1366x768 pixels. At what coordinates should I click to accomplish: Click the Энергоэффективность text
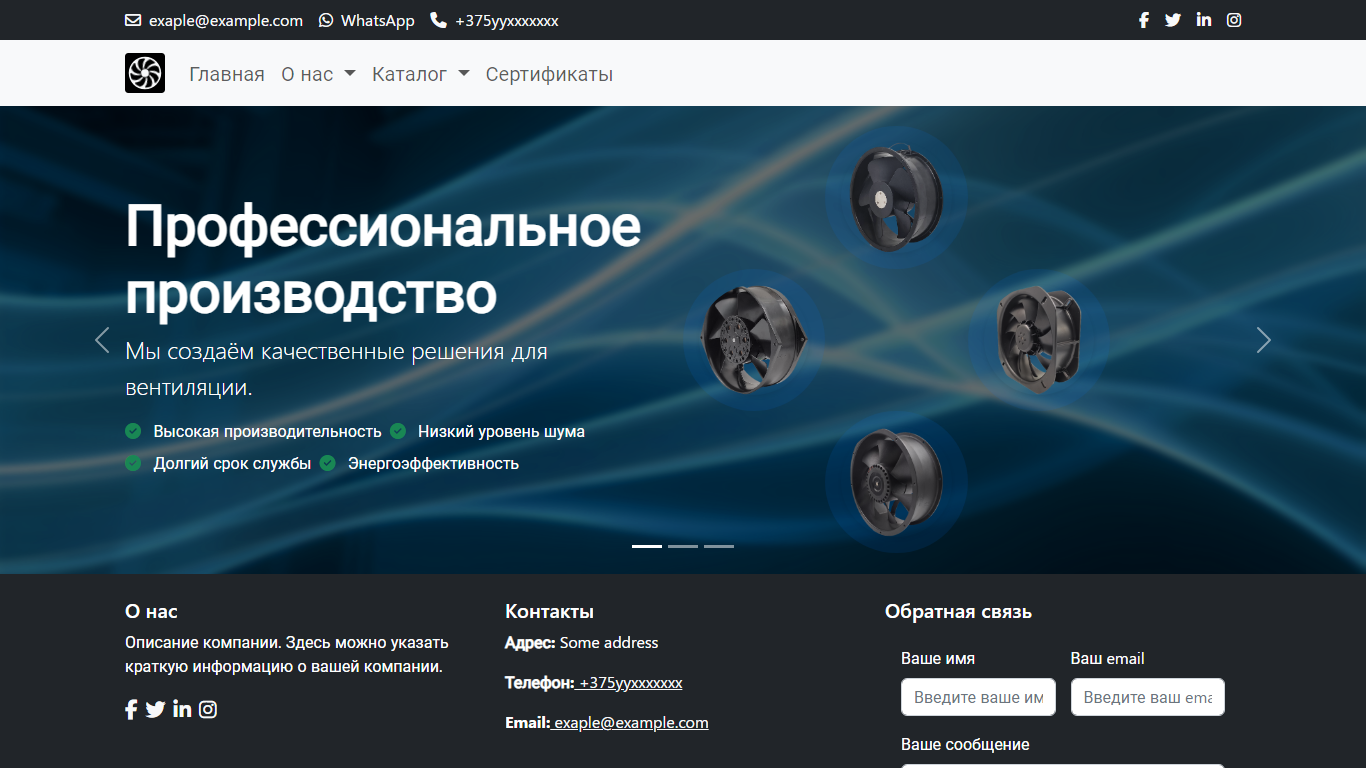tap(433, 463)
